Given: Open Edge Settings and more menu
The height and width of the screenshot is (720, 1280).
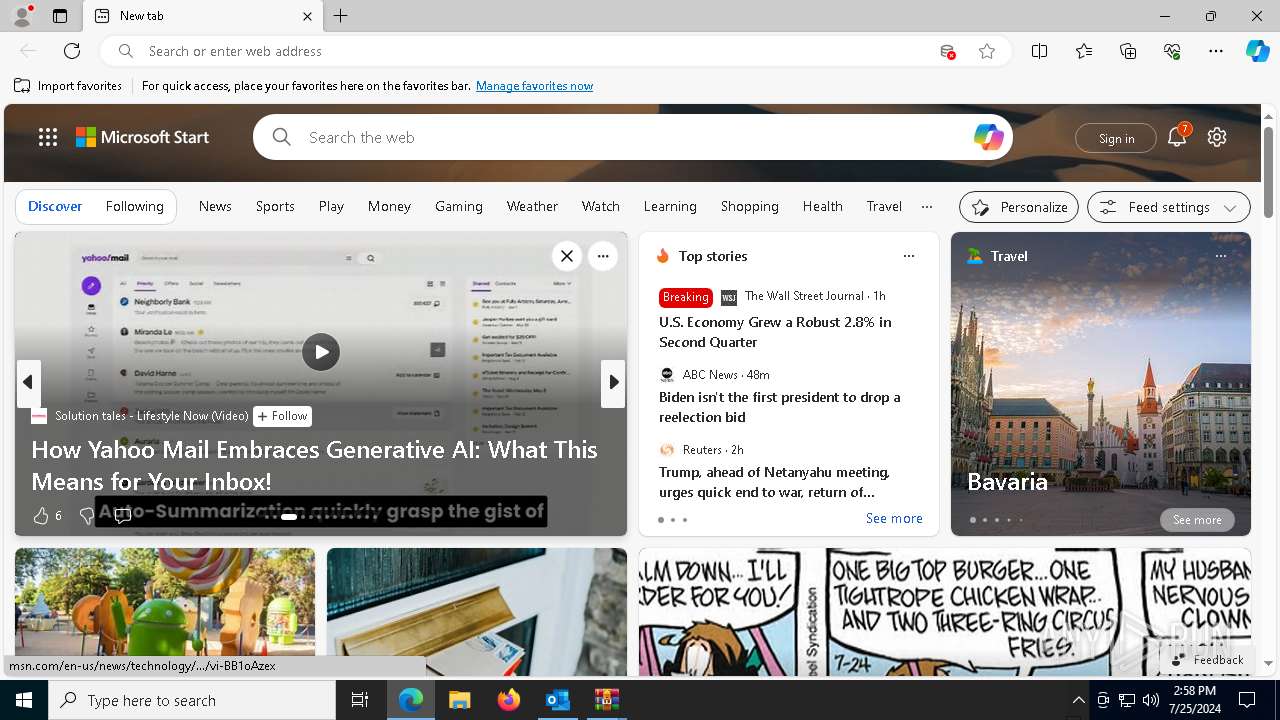Looking at the screenshot, I should pyautogui.click(x=1216, y=51).
